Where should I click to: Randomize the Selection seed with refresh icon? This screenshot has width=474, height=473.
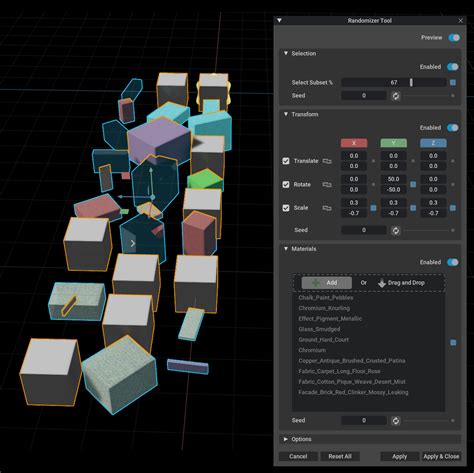[x=395, y=96]
